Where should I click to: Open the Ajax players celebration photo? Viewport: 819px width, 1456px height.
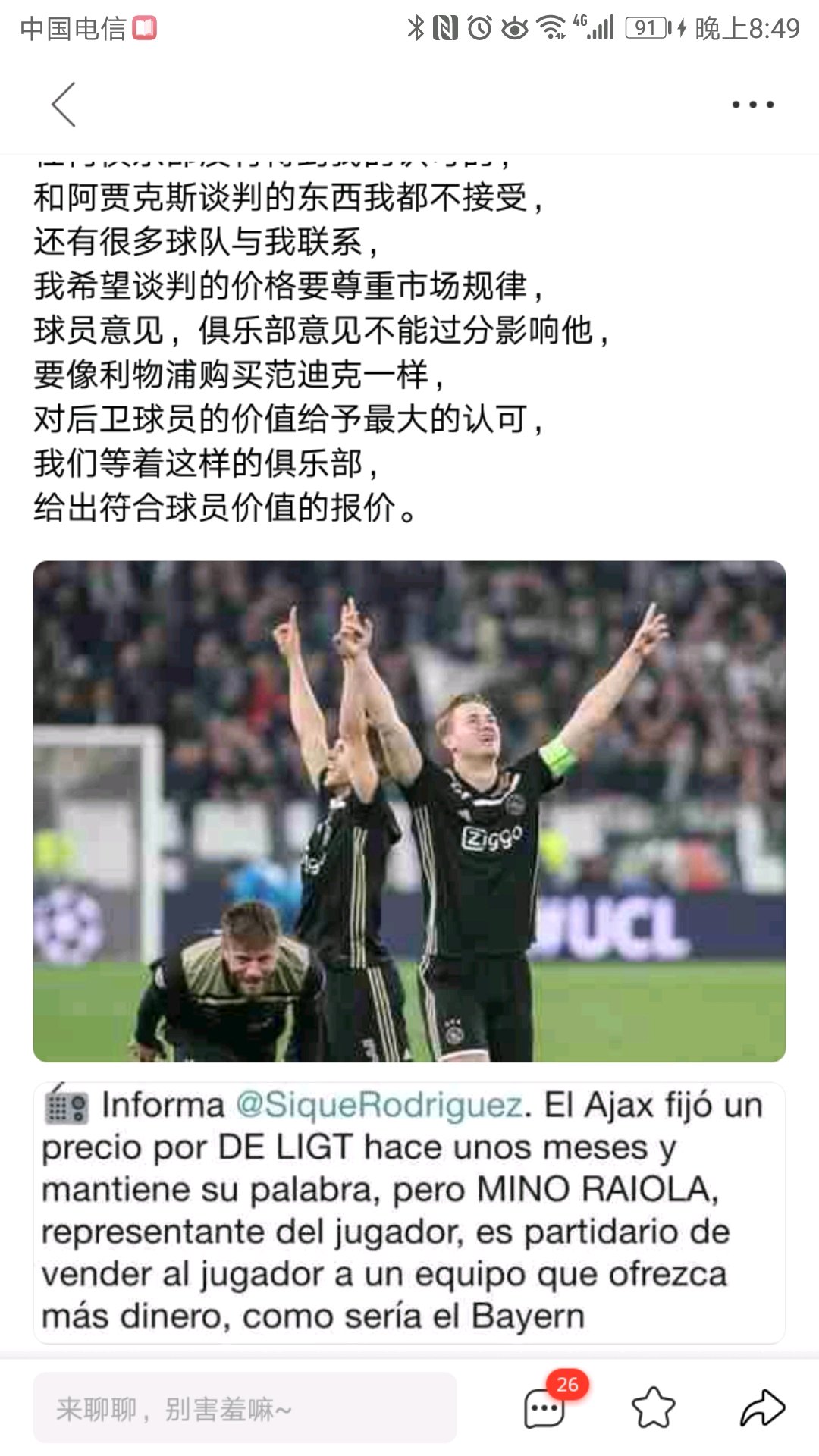pos(409,811)
